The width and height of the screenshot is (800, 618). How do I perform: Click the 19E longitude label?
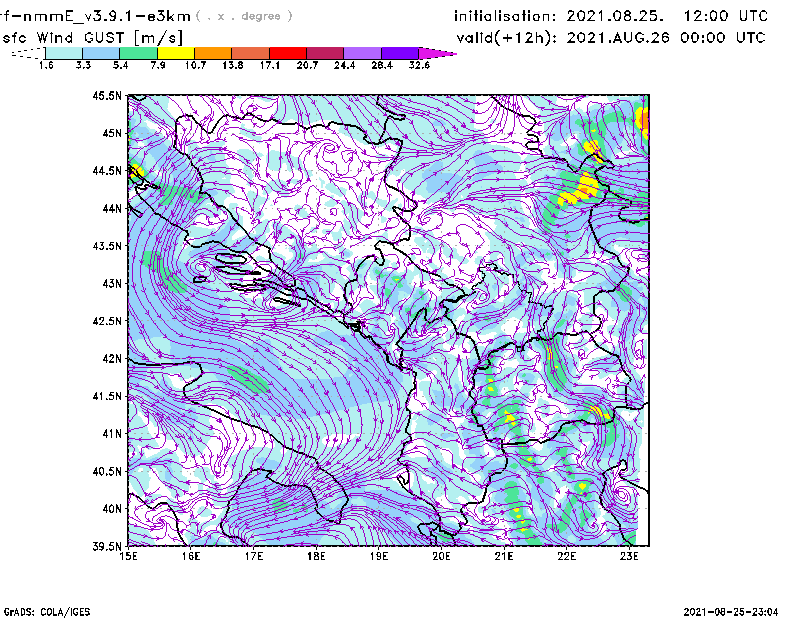coord(379,556)
